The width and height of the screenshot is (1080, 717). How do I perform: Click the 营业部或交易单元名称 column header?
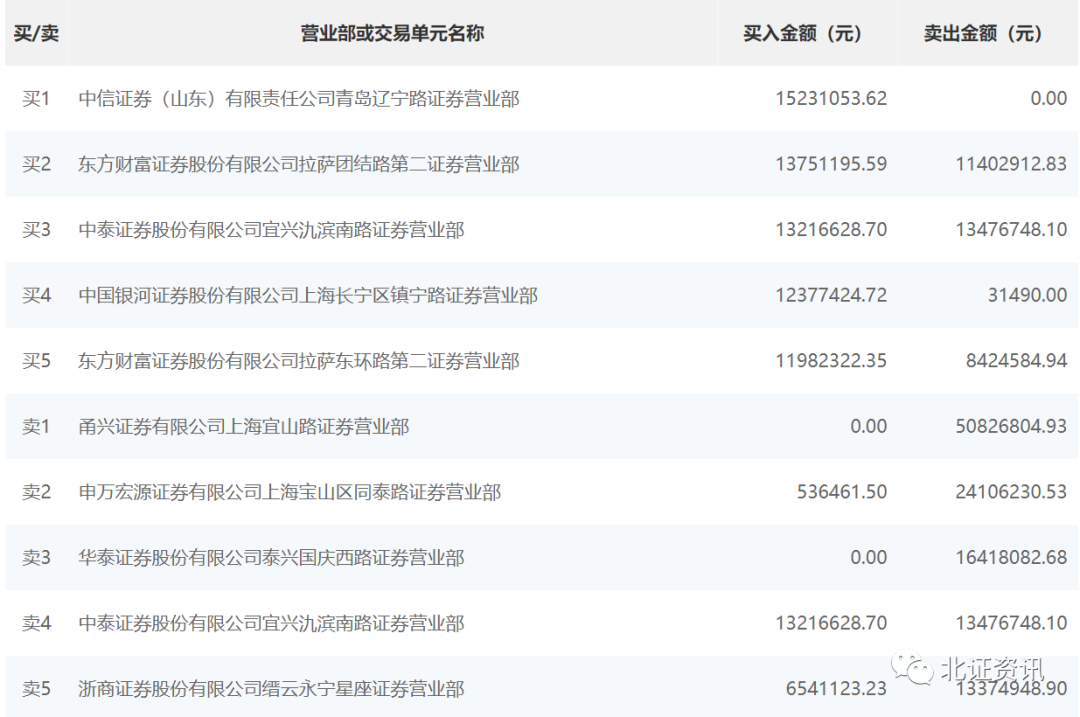point(392,34)
